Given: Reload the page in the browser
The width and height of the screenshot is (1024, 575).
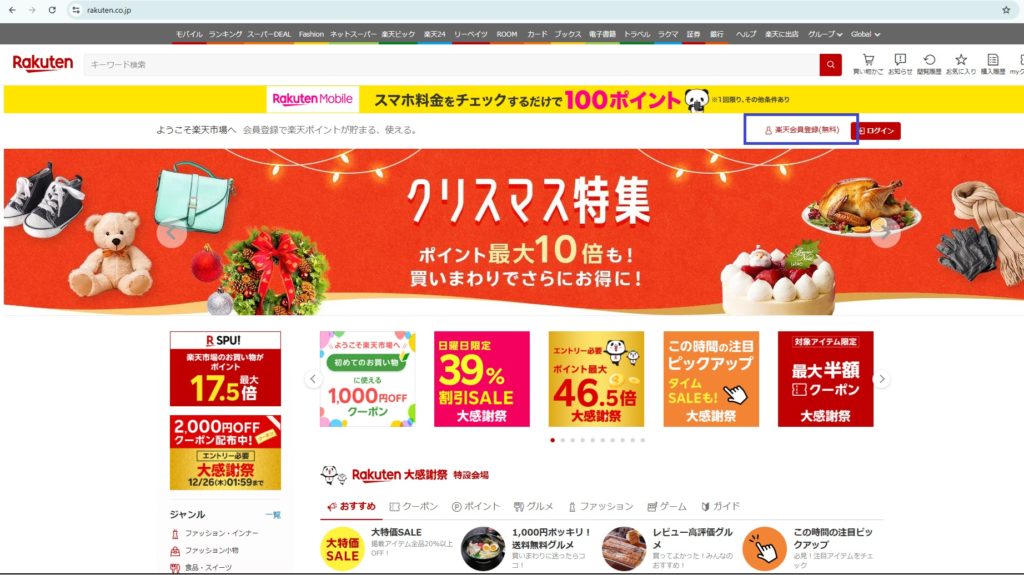Looking at the screenshot, I should (x=52, y=10).
